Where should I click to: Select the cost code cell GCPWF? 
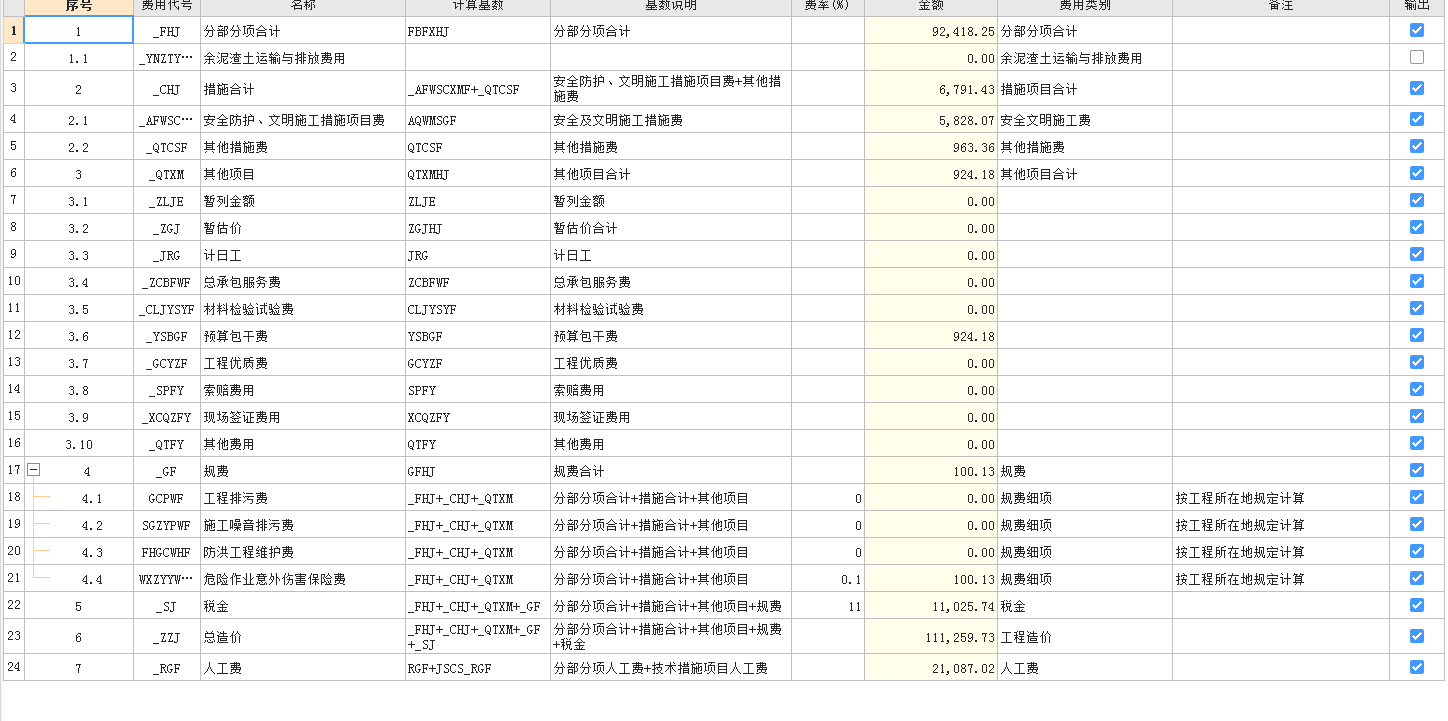[167, 498]
